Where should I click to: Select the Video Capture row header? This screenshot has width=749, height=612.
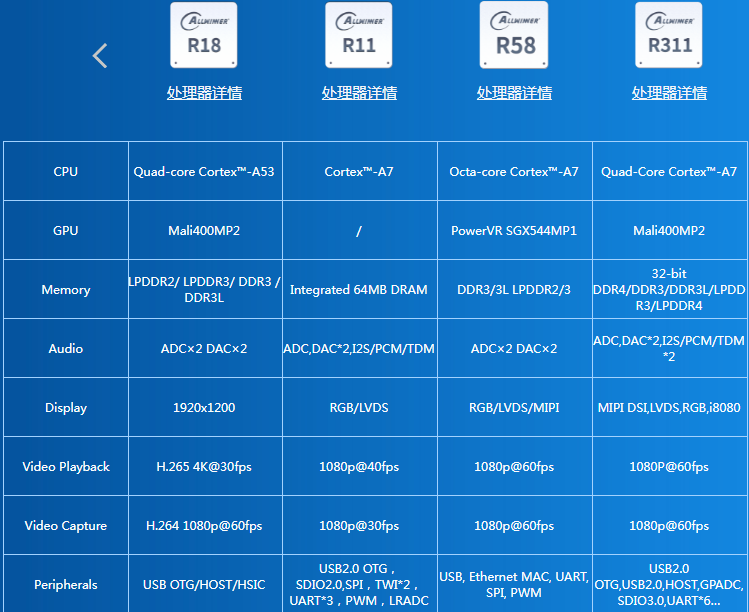[66, 525]
